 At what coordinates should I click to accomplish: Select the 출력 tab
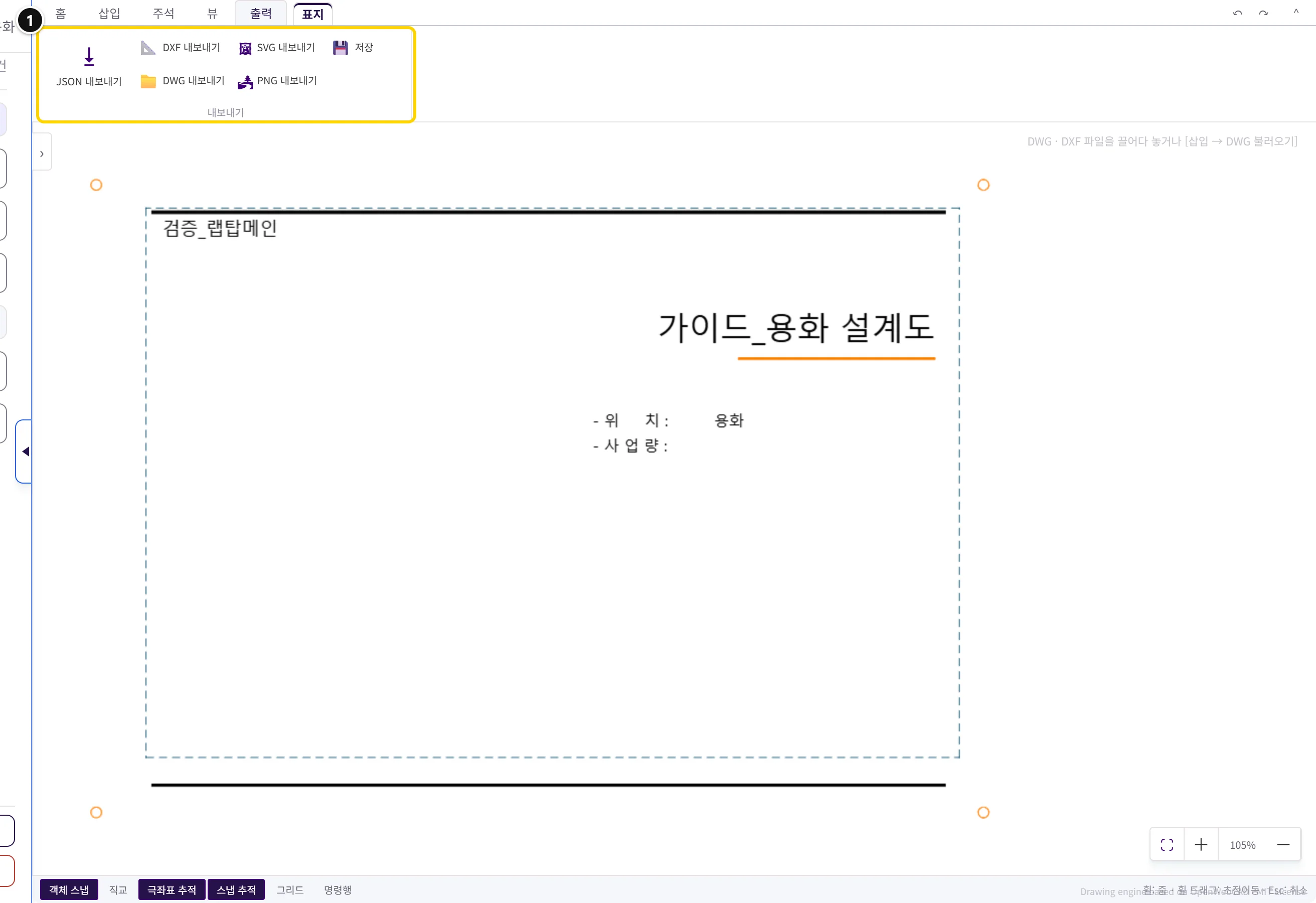click(261, 14)
